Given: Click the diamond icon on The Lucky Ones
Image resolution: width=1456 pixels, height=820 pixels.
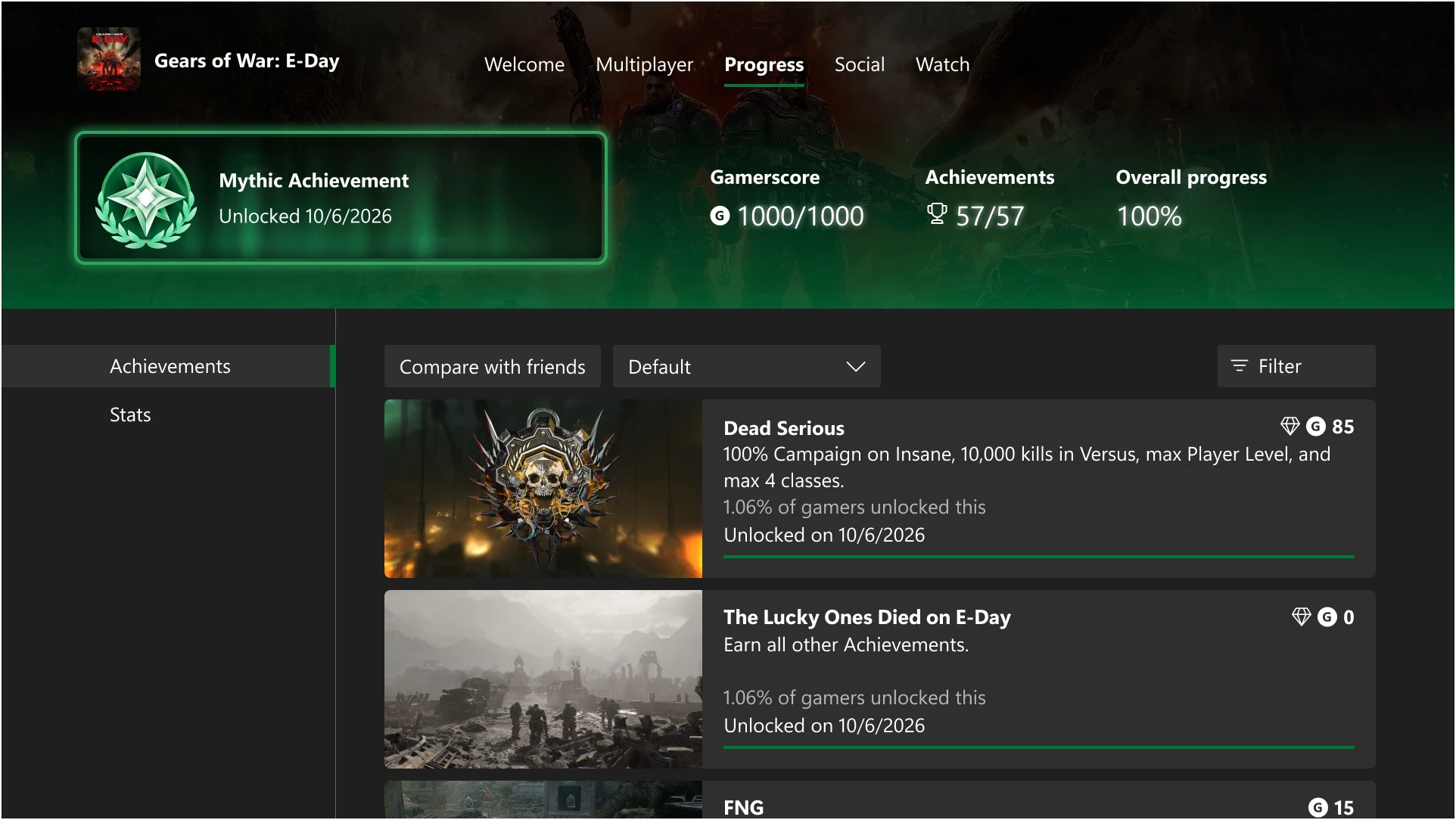Looking at the screenshot, I should pyautogui.click(x=1302, y=617).
